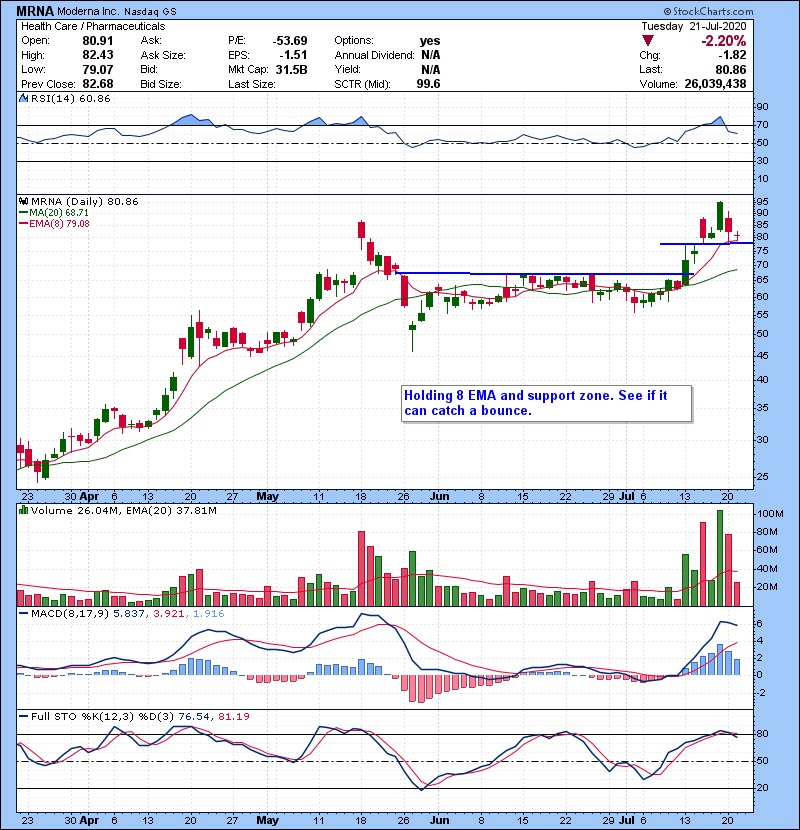Click the SCTR (Mid) value 99.6
This screenshot has width=800, height=830.
[x=428, y=84]
